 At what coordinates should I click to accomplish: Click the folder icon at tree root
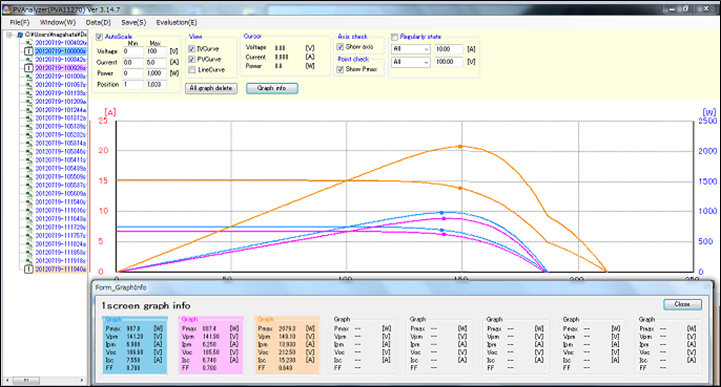click(20, 35)
